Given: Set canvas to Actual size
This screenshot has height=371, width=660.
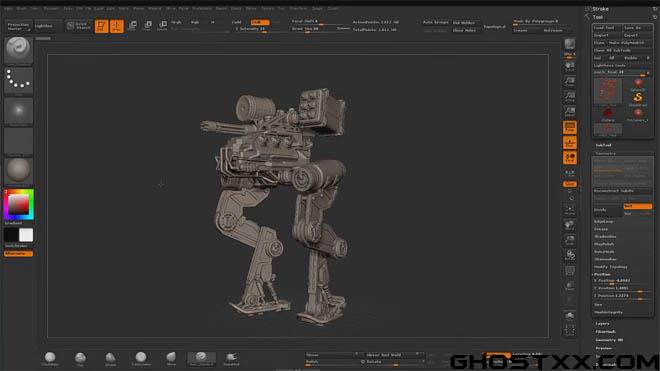Looking at the screenshot, I should pyautogui.click(x=570, y=96).
